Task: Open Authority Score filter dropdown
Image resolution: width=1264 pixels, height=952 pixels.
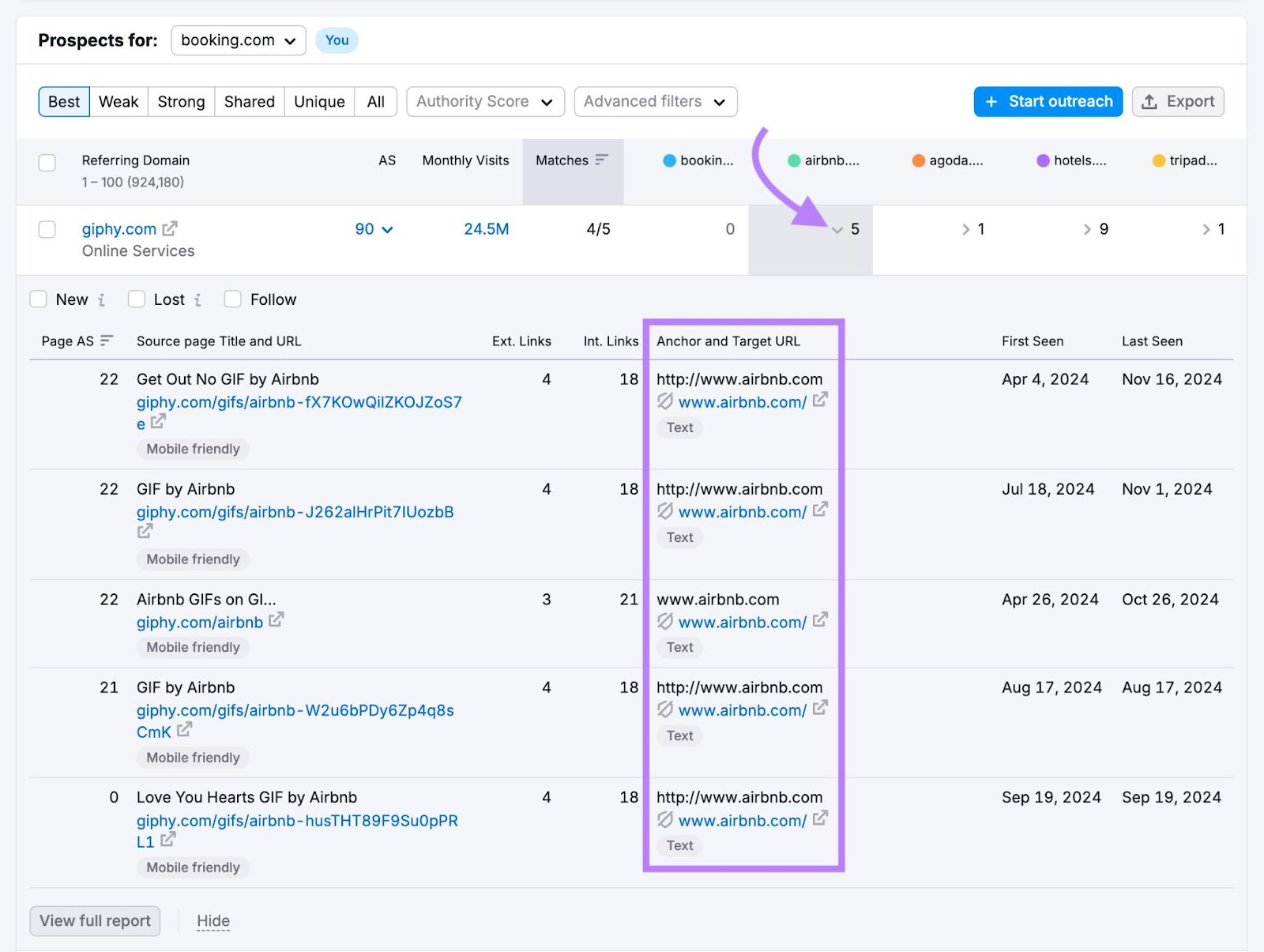Action: [x=485, y=101]
